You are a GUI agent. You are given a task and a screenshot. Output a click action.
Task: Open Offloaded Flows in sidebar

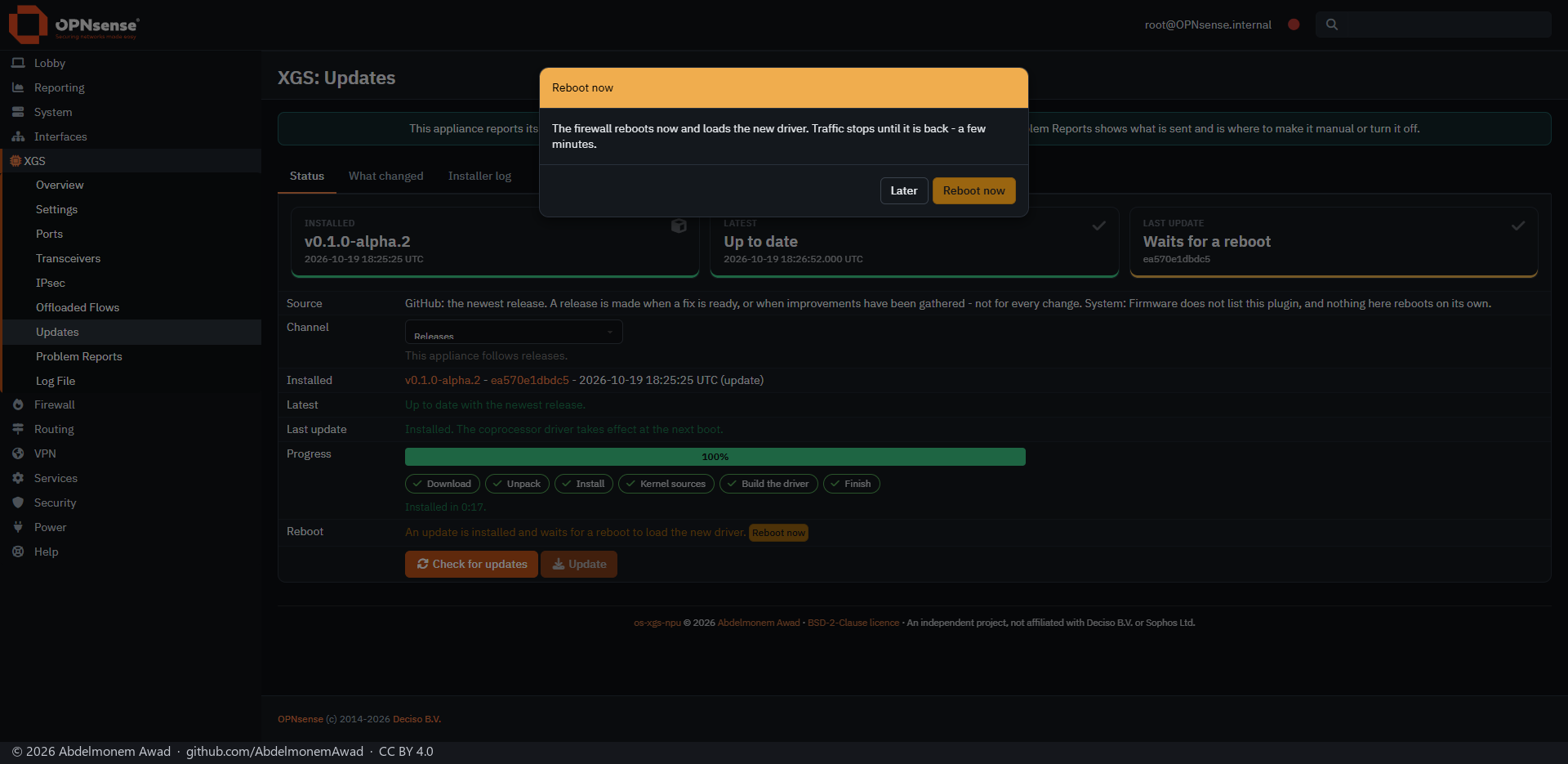pyautogui.click(x=132, y=307)
